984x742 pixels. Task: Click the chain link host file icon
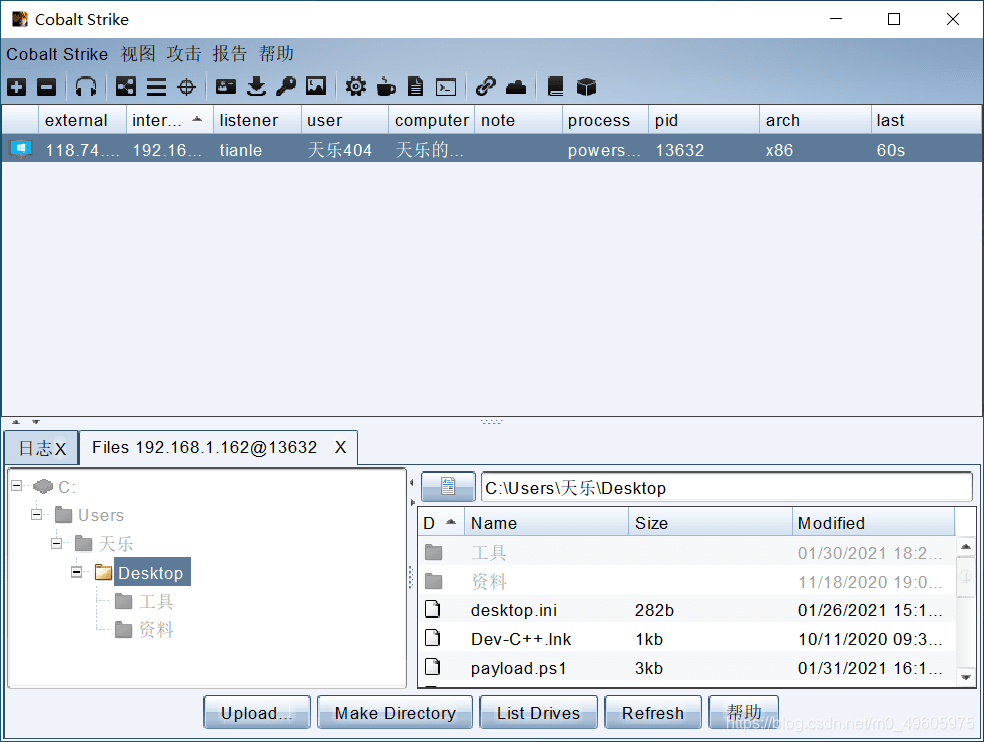(486, 87)
